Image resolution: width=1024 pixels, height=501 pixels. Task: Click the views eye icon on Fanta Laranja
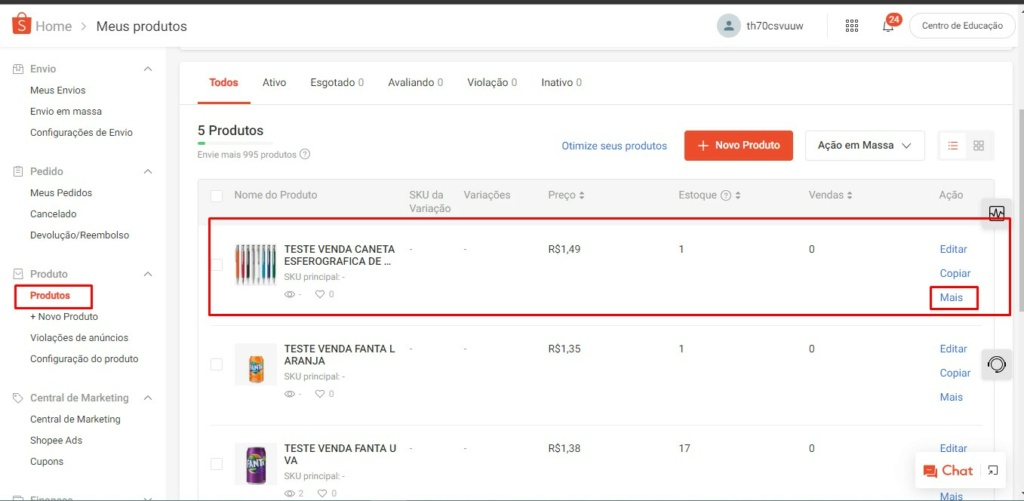click(290, 394)
